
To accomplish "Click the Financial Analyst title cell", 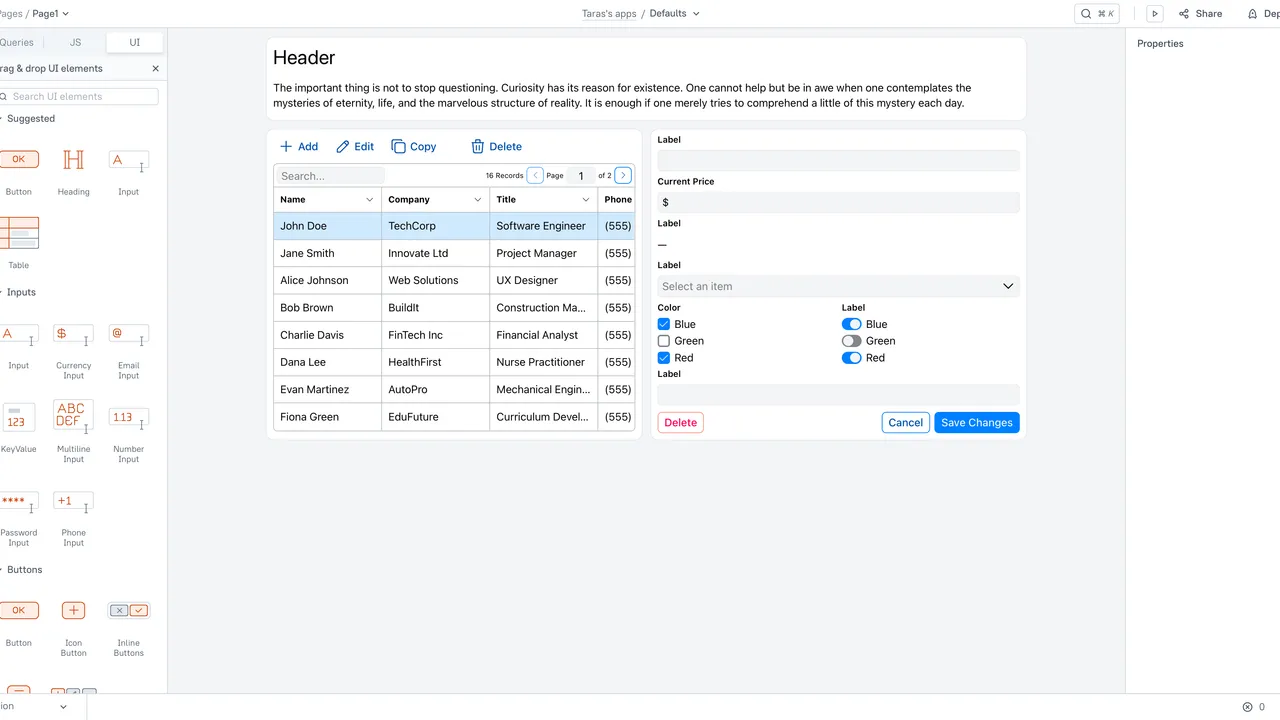I will (x=544, y=335).
